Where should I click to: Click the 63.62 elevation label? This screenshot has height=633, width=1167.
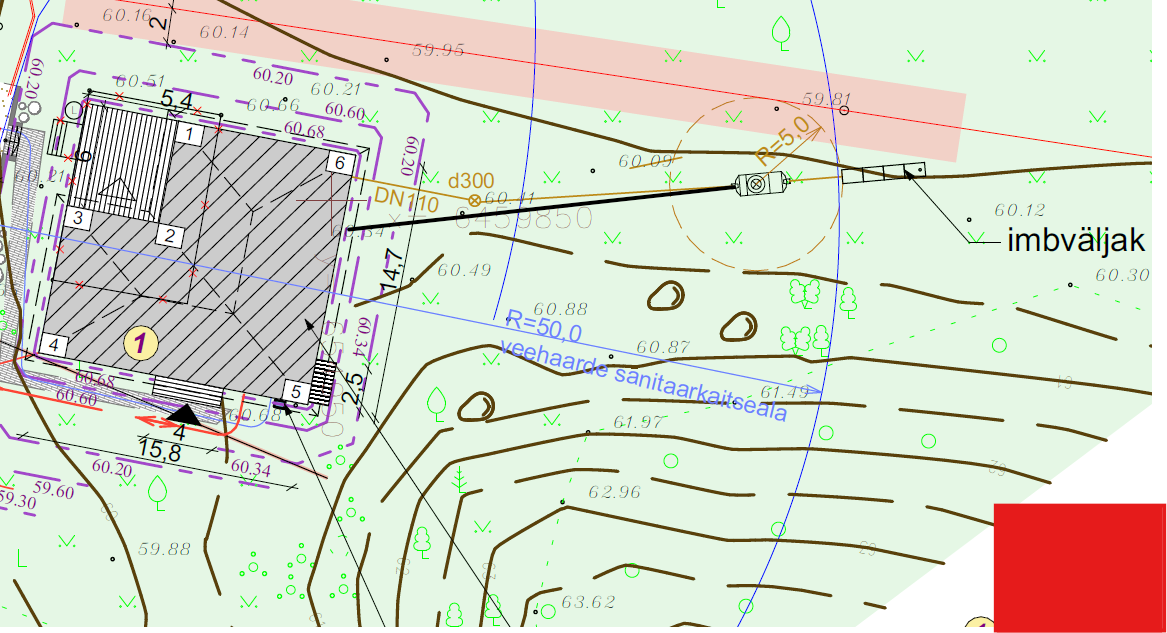coord(588,602)
